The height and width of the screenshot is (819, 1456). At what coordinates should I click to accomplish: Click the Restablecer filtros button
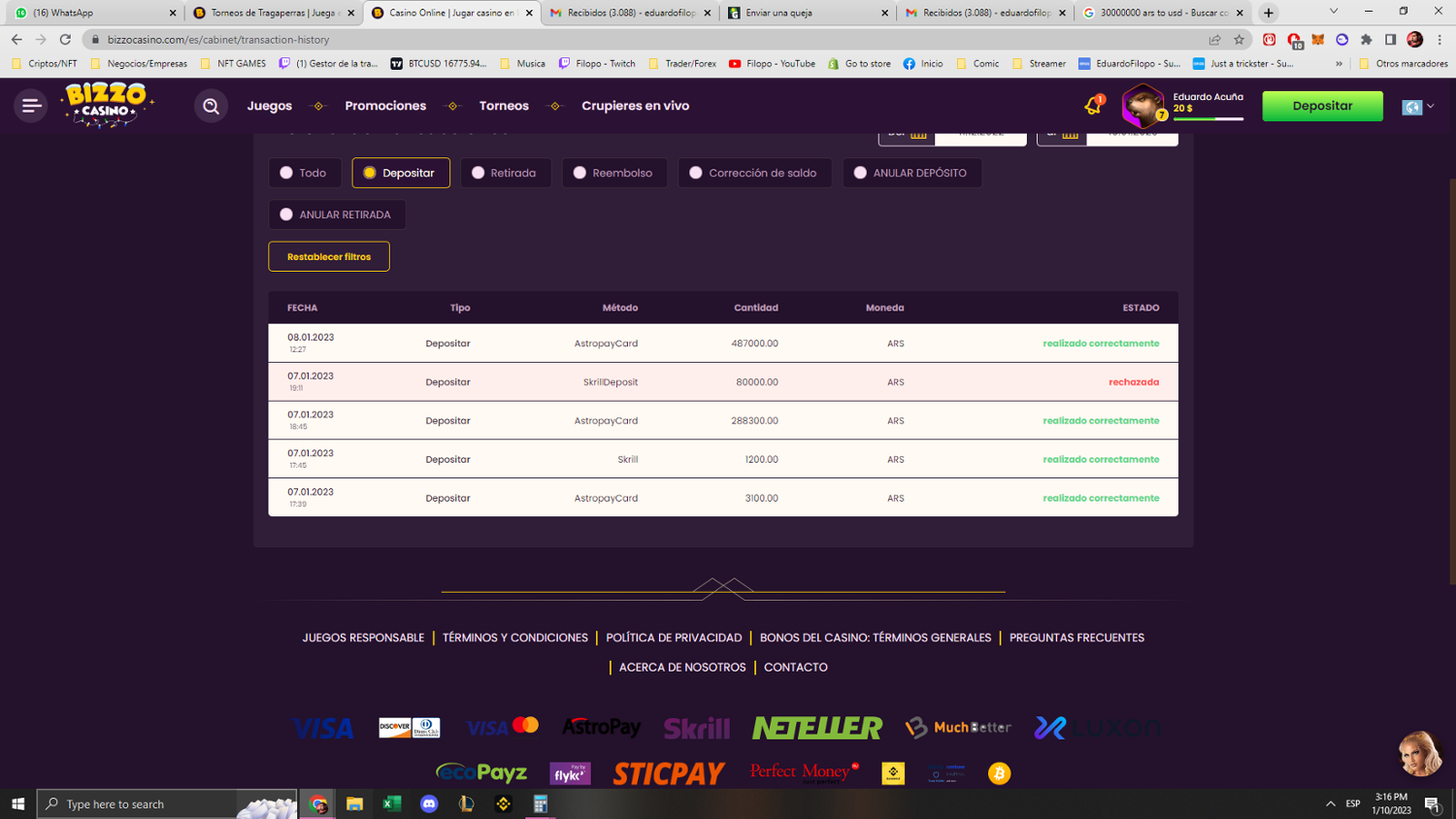click(x=329, y=256)
